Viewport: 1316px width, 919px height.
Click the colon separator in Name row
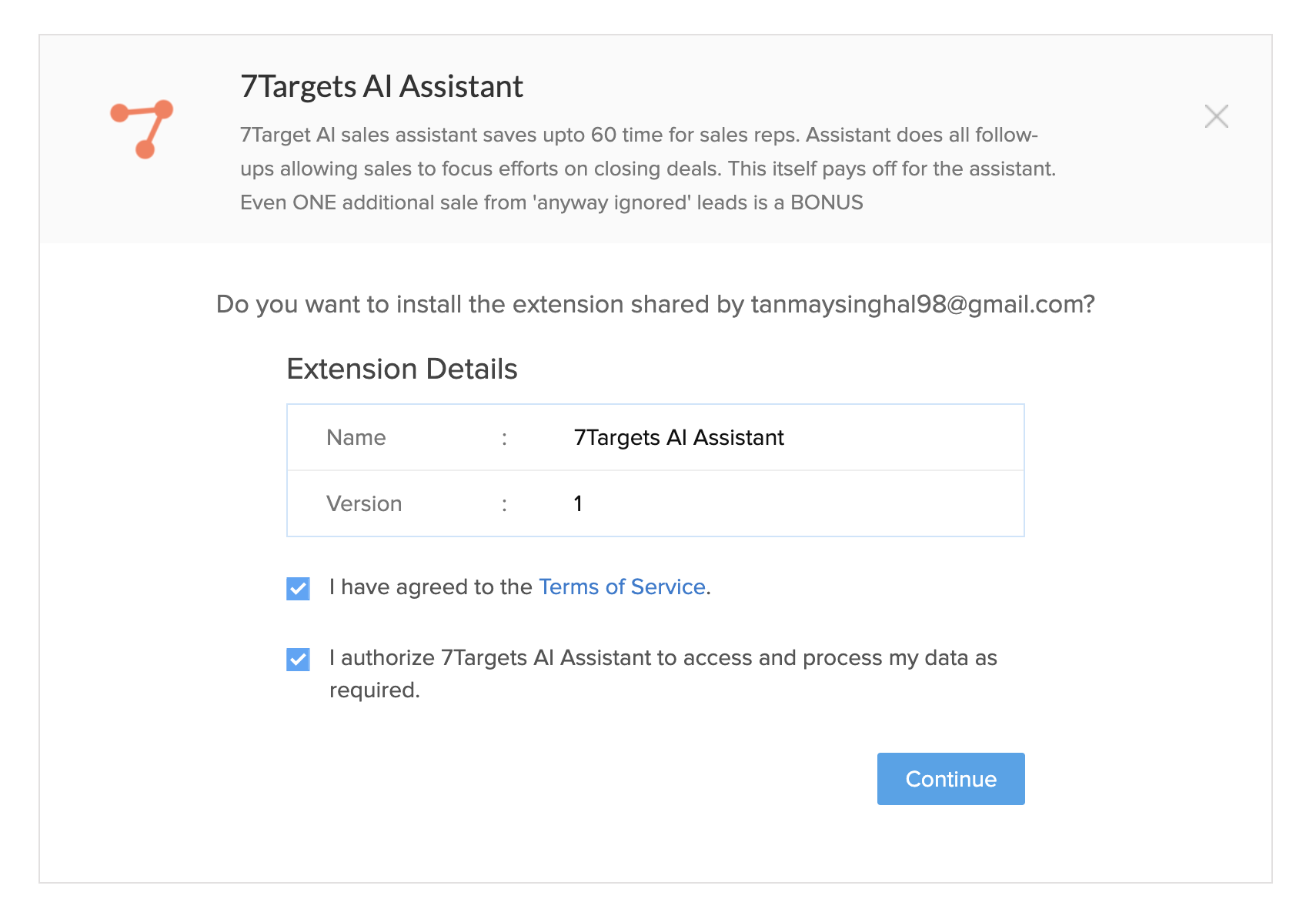click(504, 439)
